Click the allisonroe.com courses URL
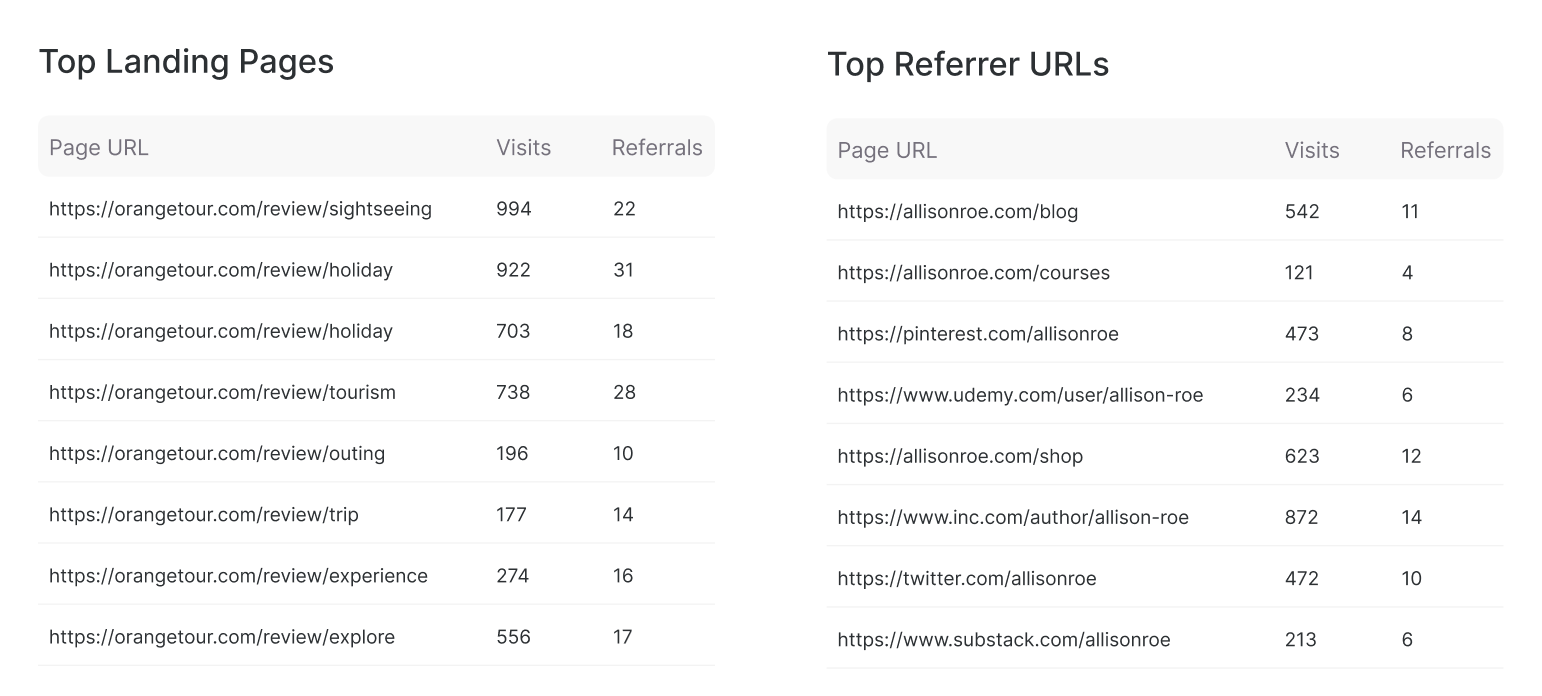The height and width of the screenshot is (696, 1542). pos(974,273)
